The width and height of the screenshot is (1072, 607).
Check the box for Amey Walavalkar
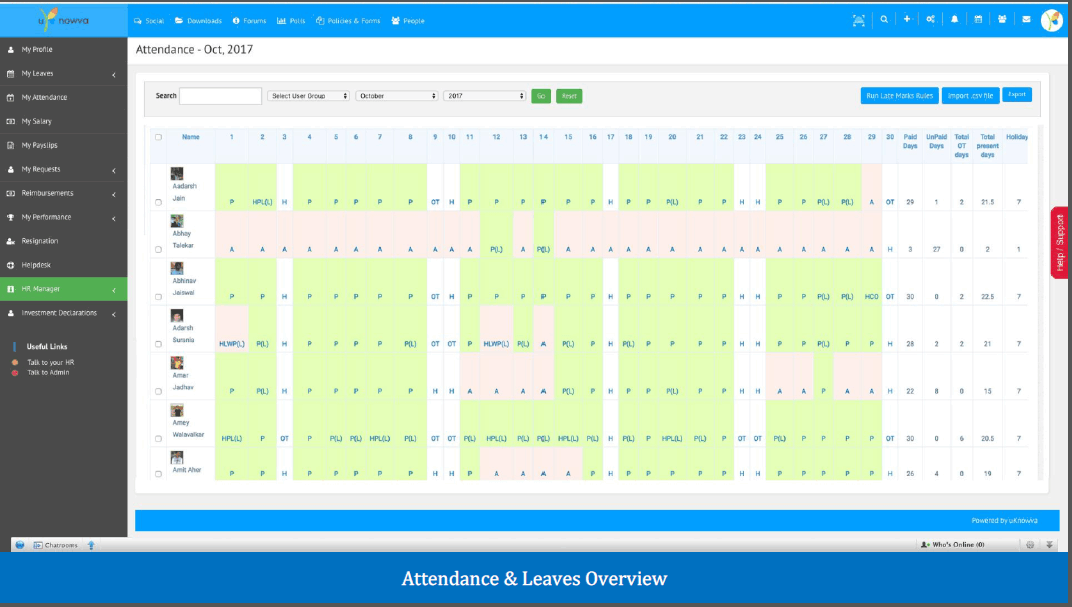[x=158, y=439]
